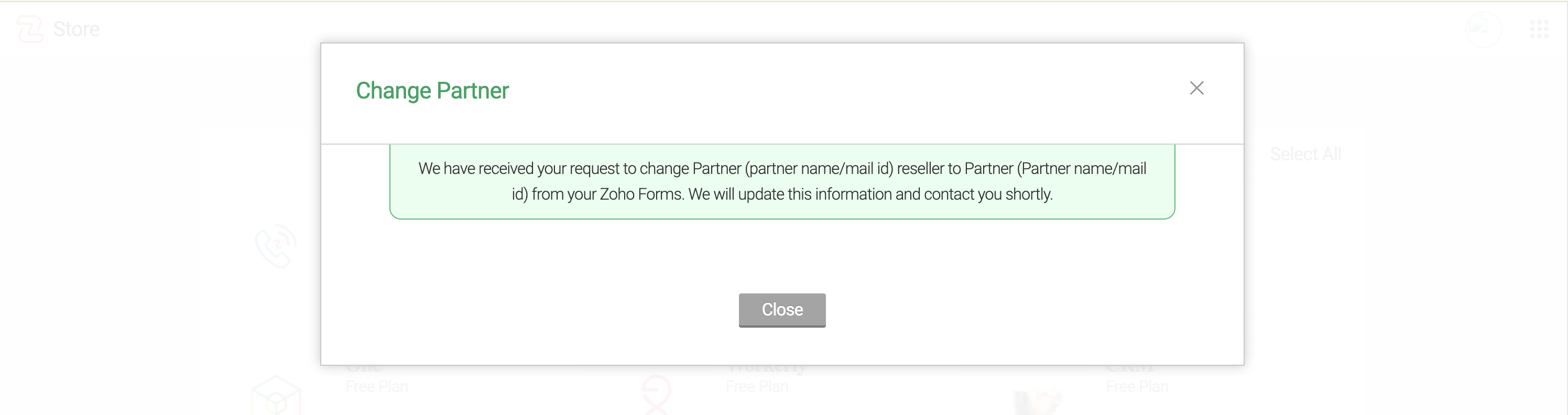Click the 3D box icon beside One
The width and height of the screenshot is (1568, 415).
276,397
